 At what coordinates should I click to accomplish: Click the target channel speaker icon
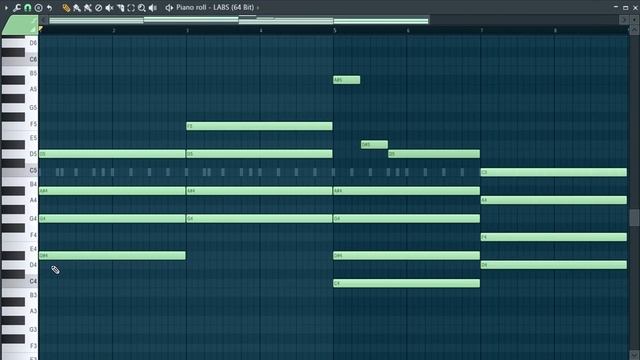coord(169,8)
